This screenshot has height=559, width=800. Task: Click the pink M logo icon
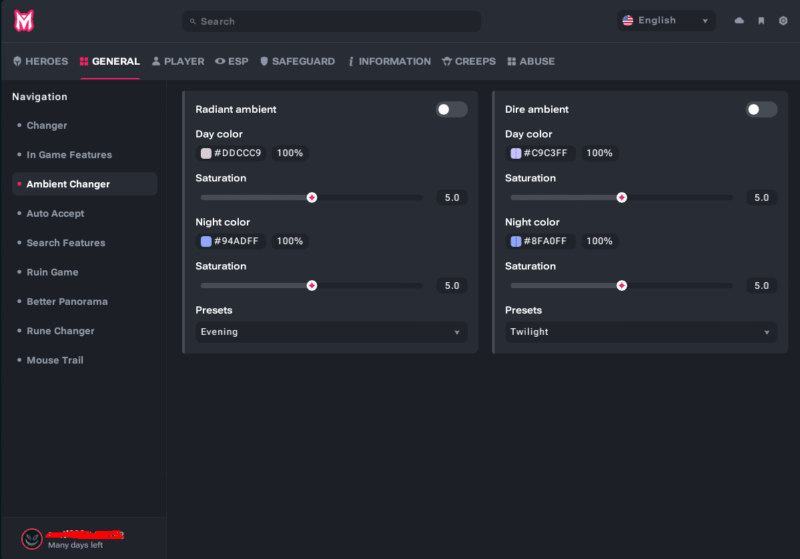tap(23, 21)
